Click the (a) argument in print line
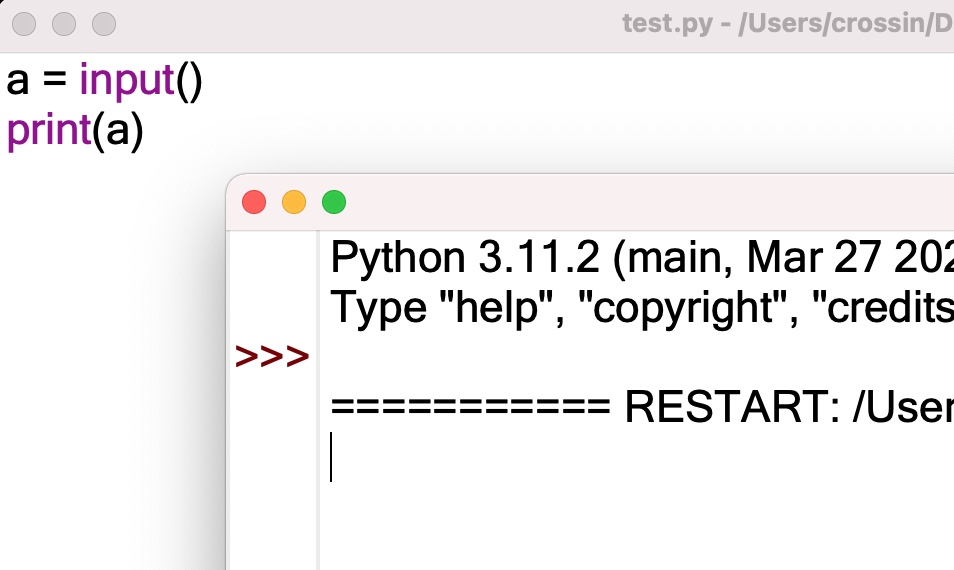The height and width of the screenshot is (570, 954). [118, 131]
